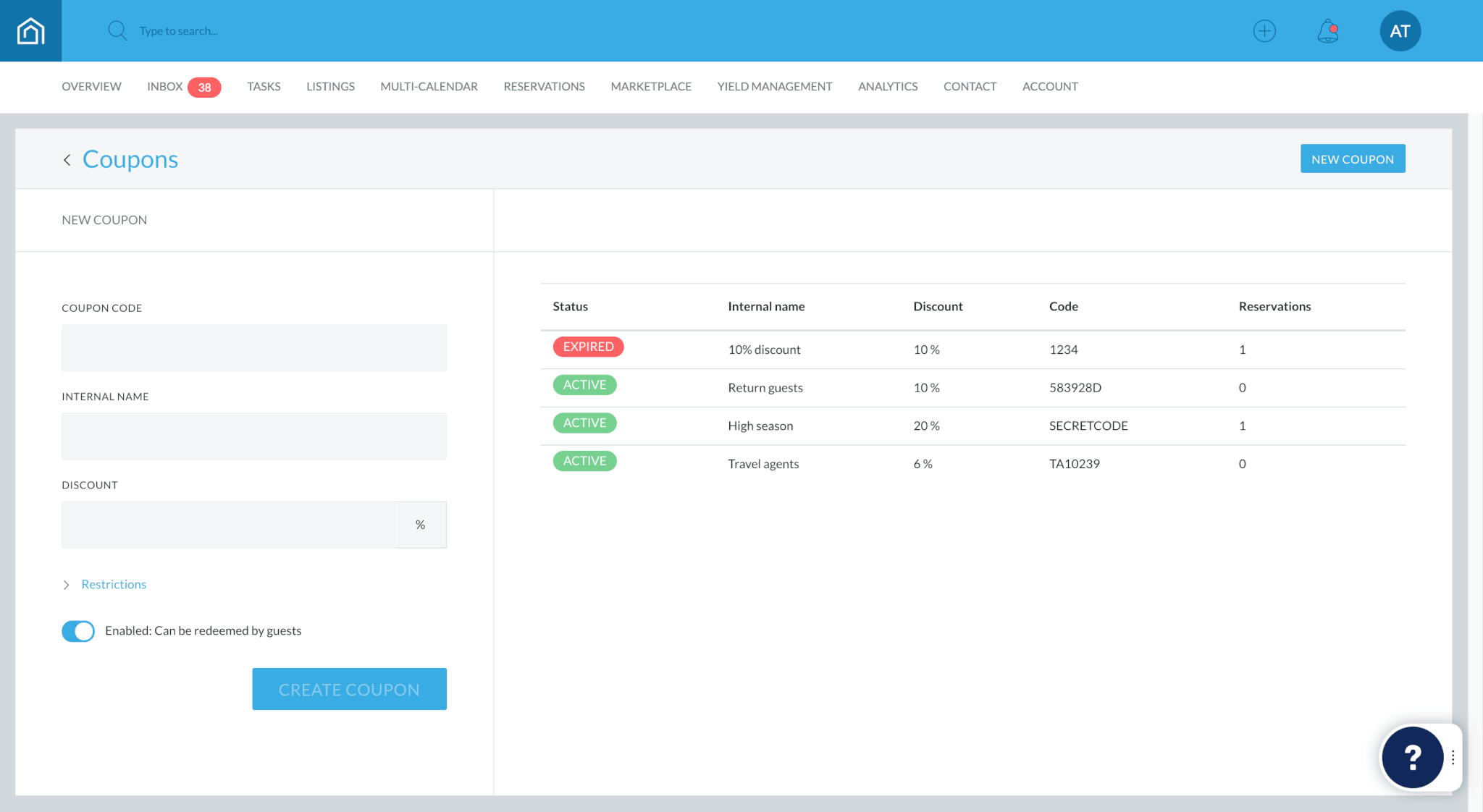Viewport: 1483px width, 812px height.
Task: Click the AT user avatar icon
Action: pyautogui.click(x=1400, y=31)
